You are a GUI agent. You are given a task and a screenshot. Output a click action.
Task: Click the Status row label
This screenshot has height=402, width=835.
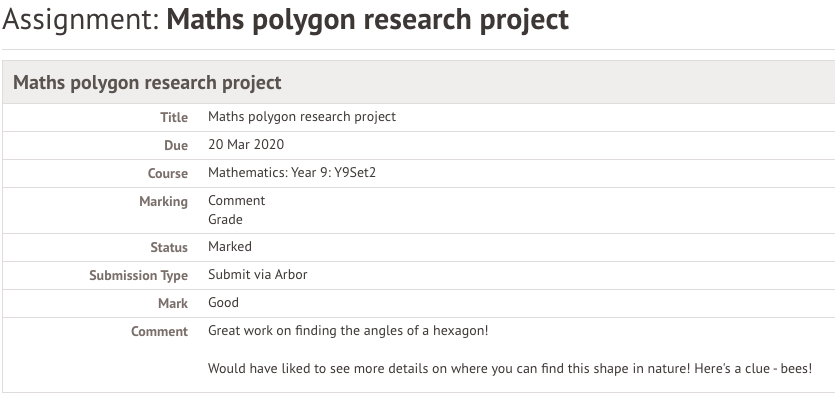(x=169, y=248)
